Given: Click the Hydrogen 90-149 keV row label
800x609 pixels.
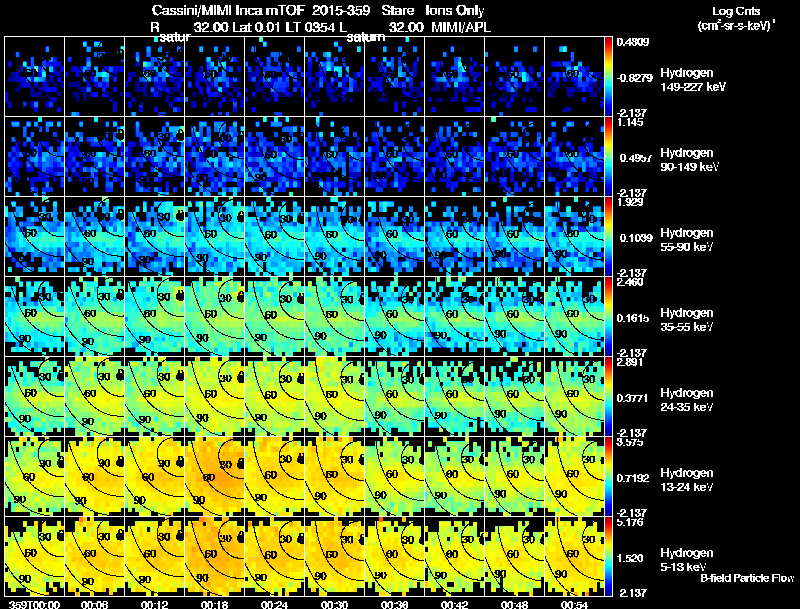Looking at the screenshot, I should (x=690, y=160).
